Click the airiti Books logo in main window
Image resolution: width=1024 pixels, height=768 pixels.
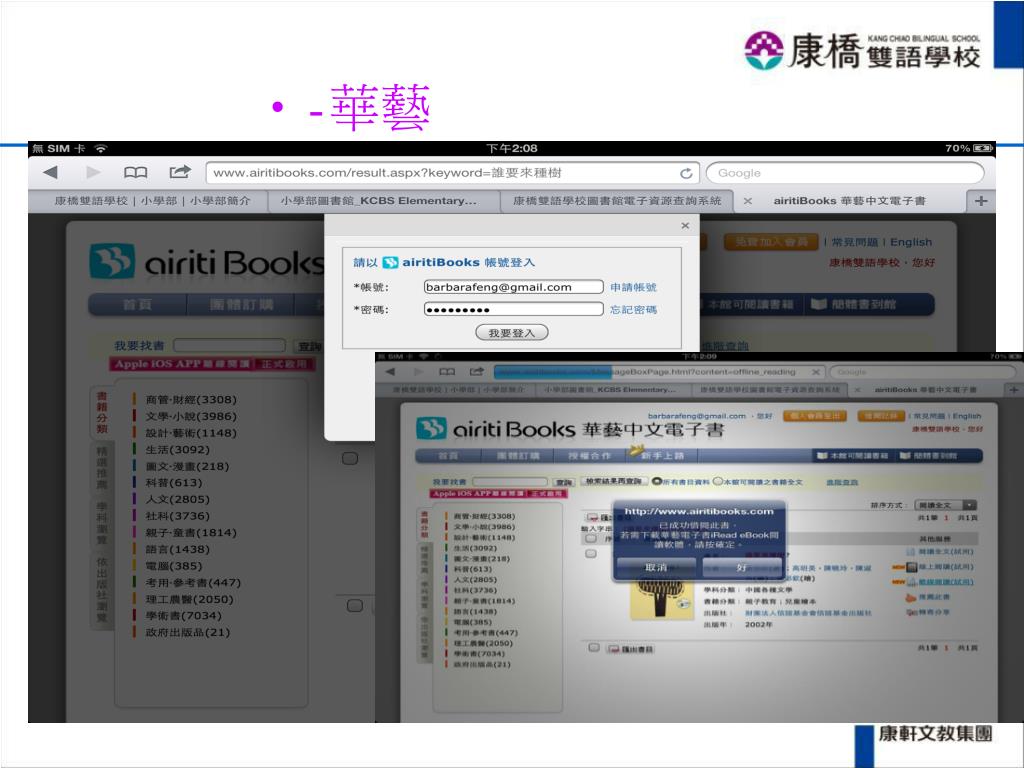tap(206, 263)
